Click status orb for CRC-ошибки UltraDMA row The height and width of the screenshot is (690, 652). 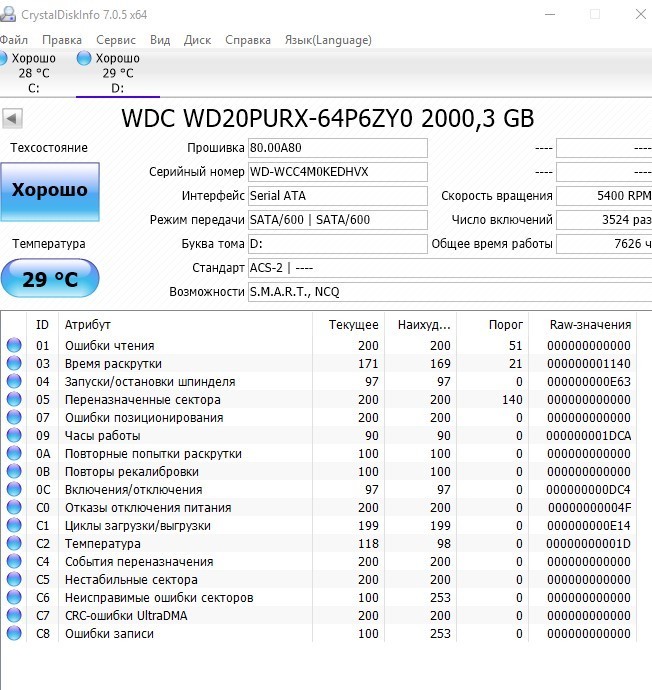pyautogui.click(x=14, y=615)
